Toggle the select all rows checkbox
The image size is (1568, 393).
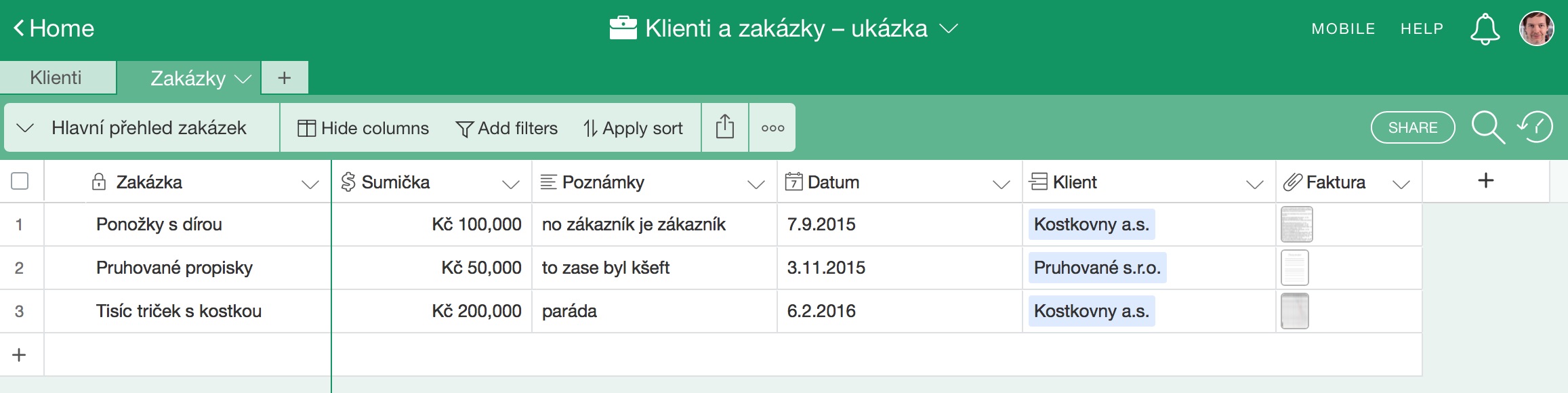[x=20, y=182]
